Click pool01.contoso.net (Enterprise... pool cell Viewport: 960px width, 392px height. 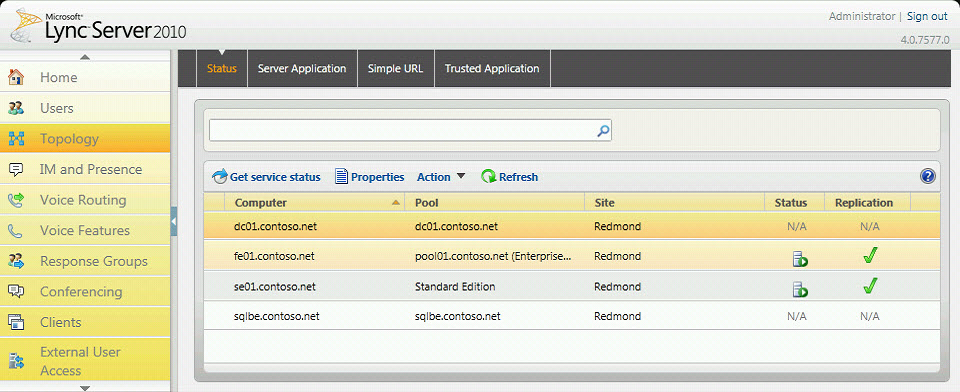click(493, 256)
